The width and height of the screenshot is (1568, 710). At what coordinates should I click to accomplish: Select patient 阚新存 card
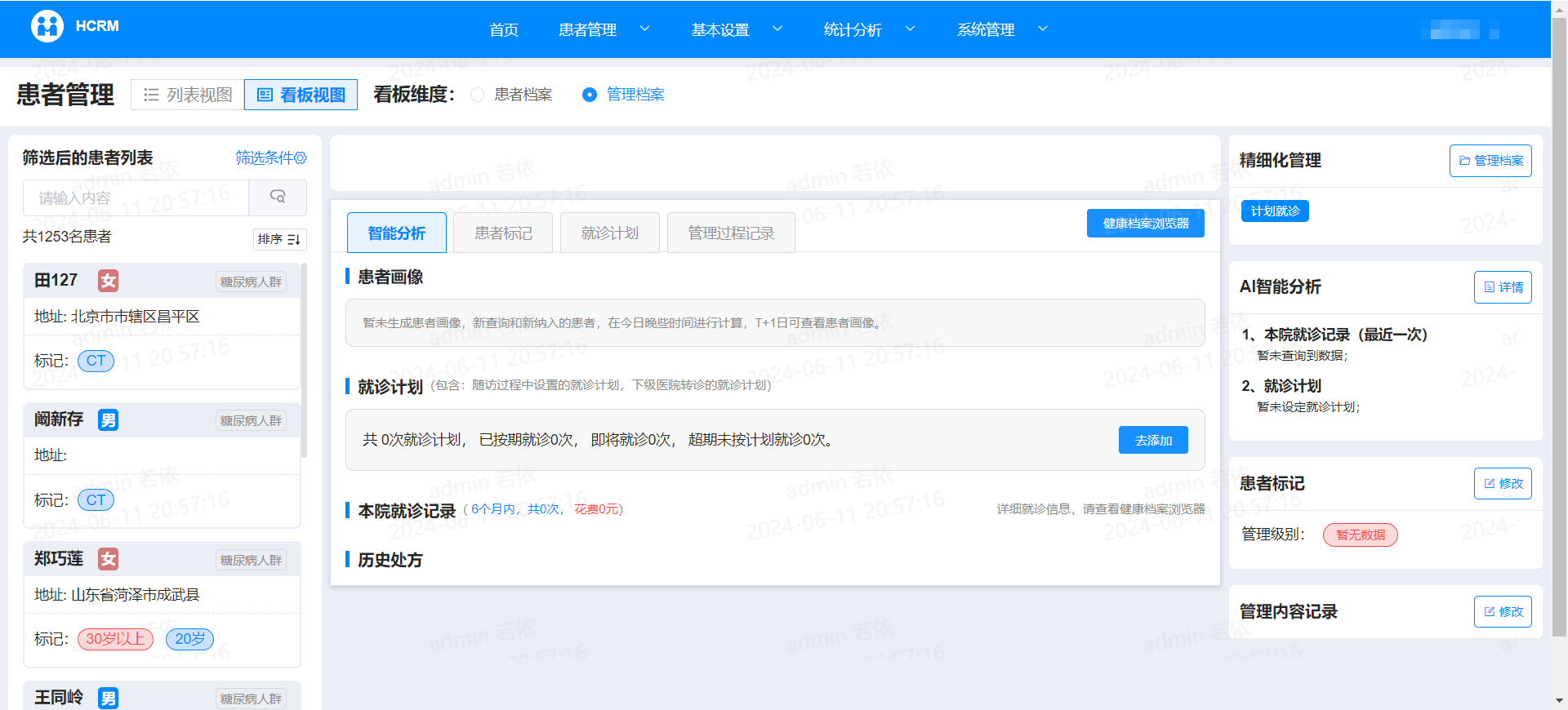tap(162, 465)
